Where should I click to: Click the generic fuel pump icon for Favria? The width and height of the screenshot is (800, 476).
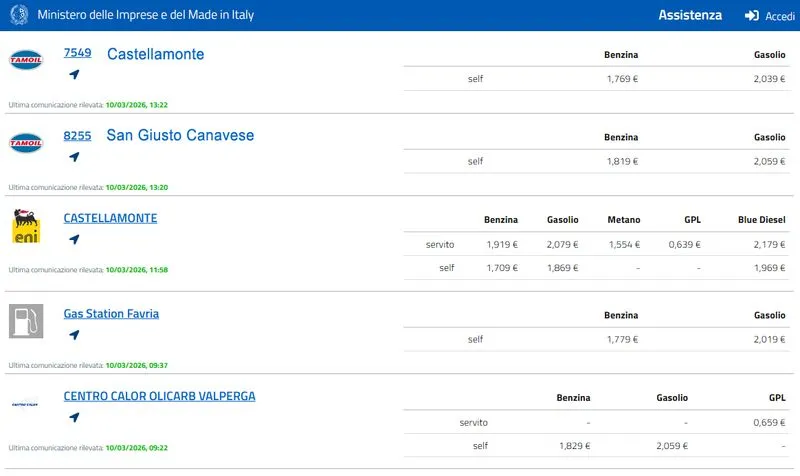(25, 321)
